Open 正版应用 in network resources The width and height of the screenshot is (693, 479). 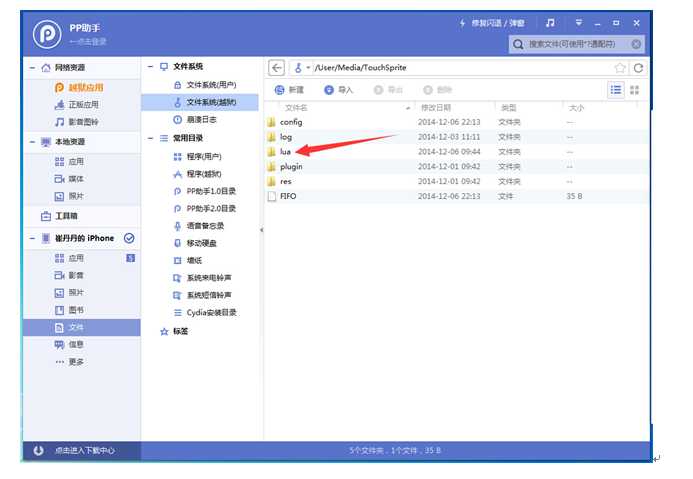(x=77, y=105)
